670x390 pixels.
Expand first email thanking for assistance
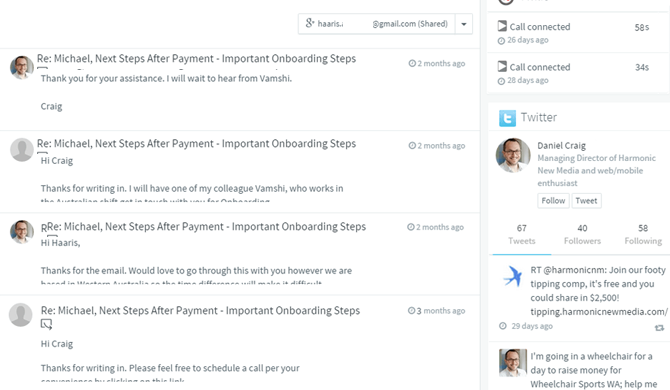click(239, 89)
